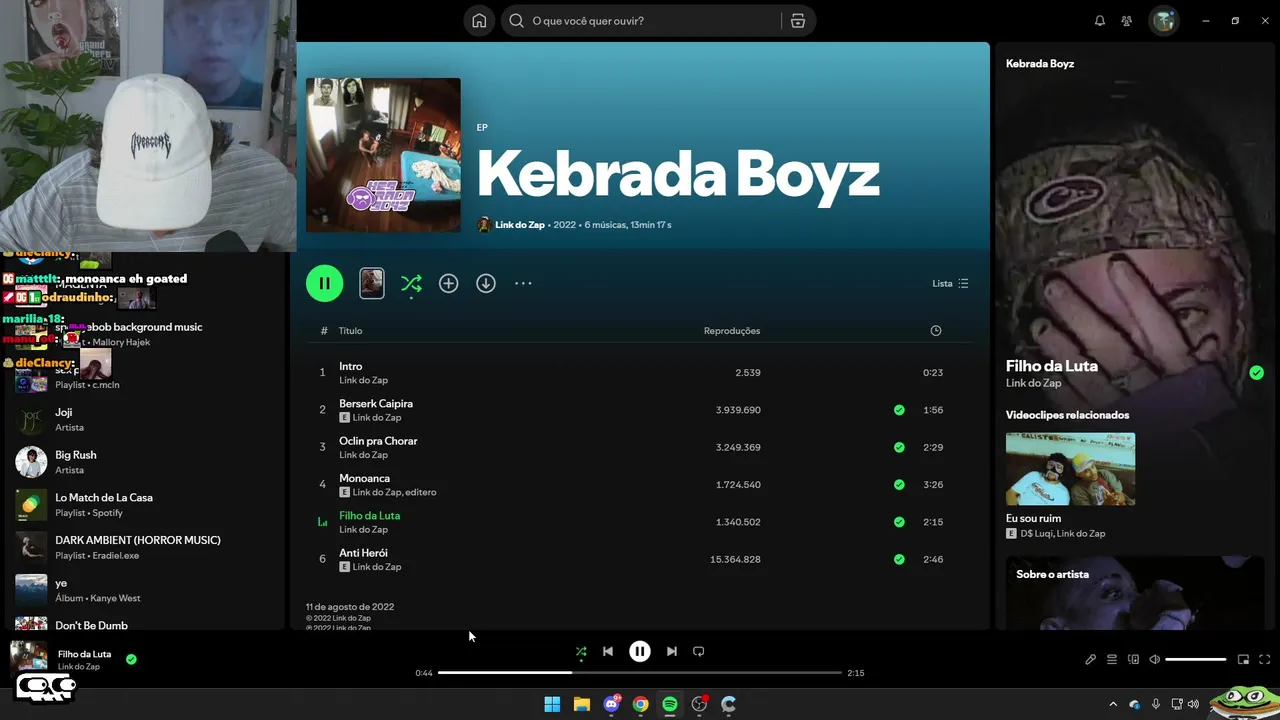The width and height of the screenshot is (1280, 720).
Task: Skip to next track
Action: (x=672, y=652)
